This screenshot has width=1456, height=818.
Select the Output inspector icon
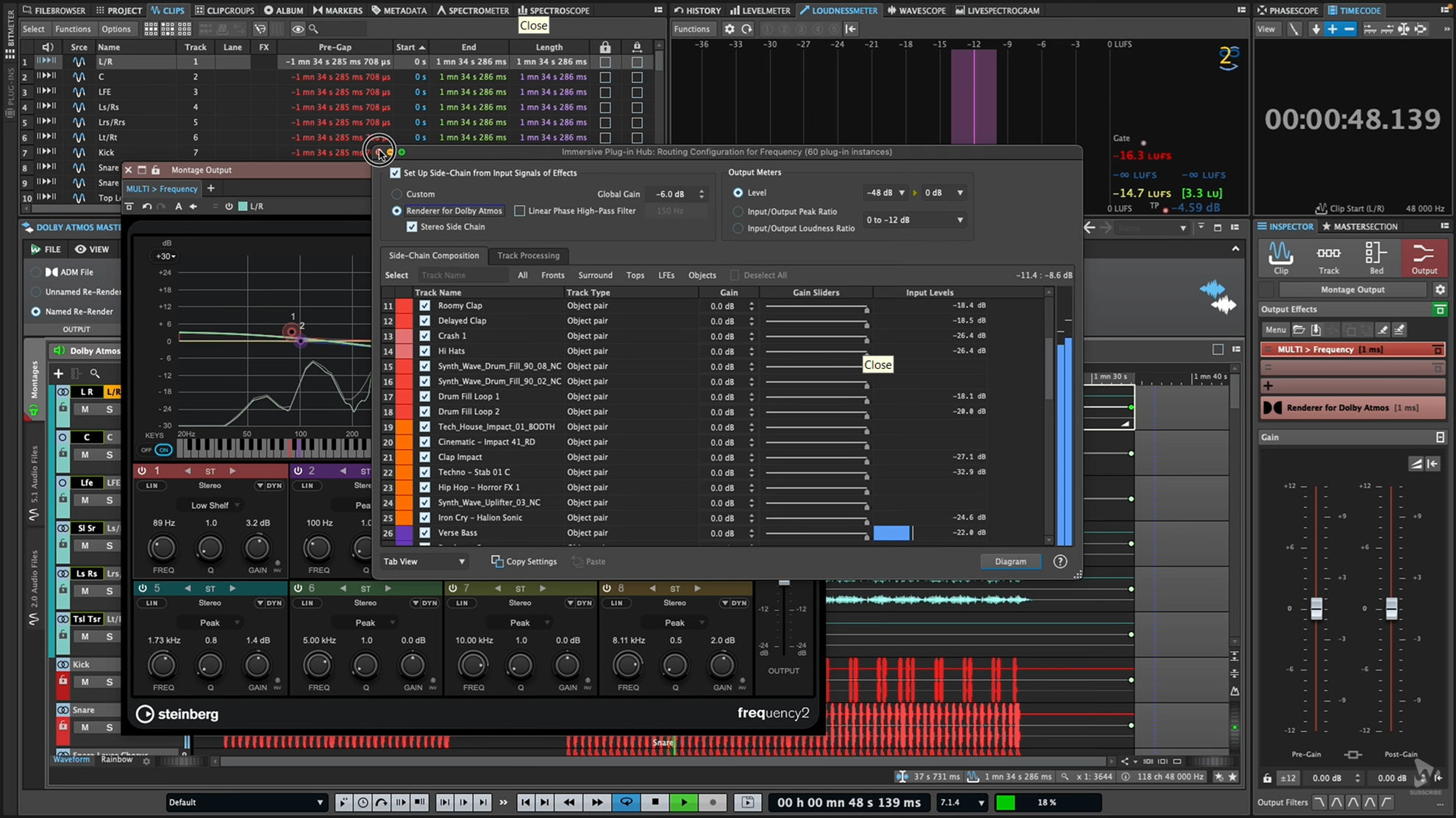[1424, 258]
